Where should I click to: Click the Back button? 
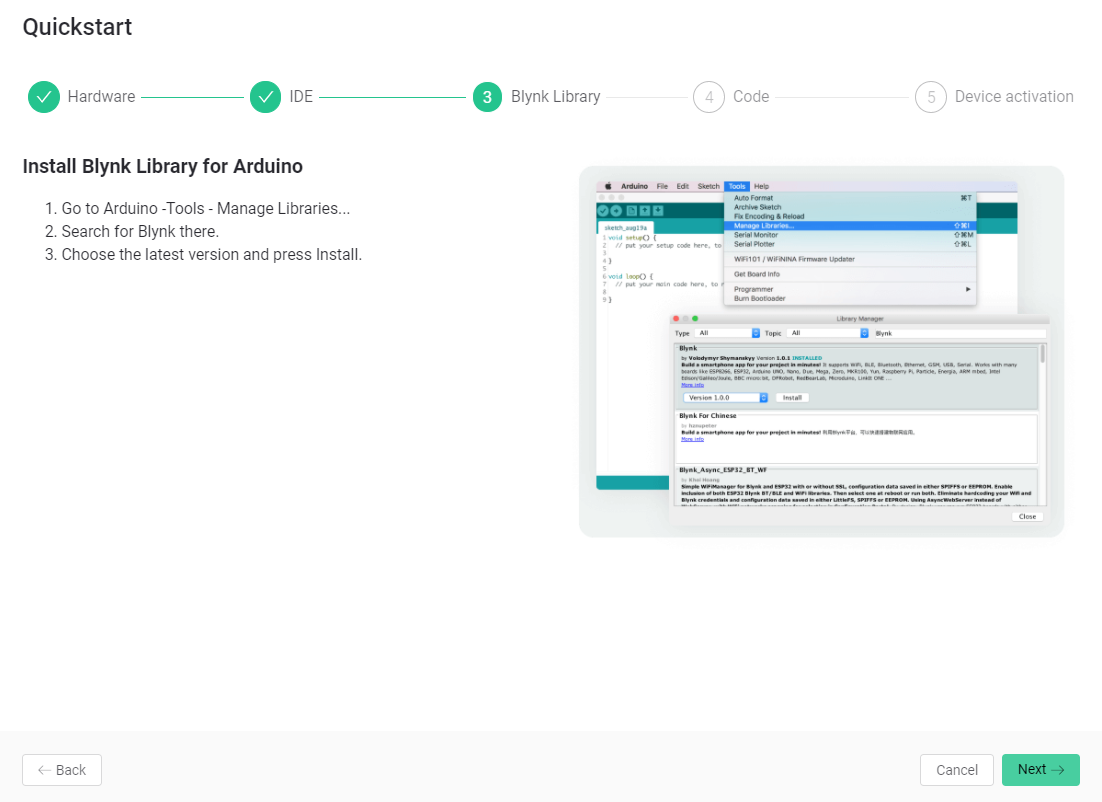pyautogui.click(x=62, y=770)
